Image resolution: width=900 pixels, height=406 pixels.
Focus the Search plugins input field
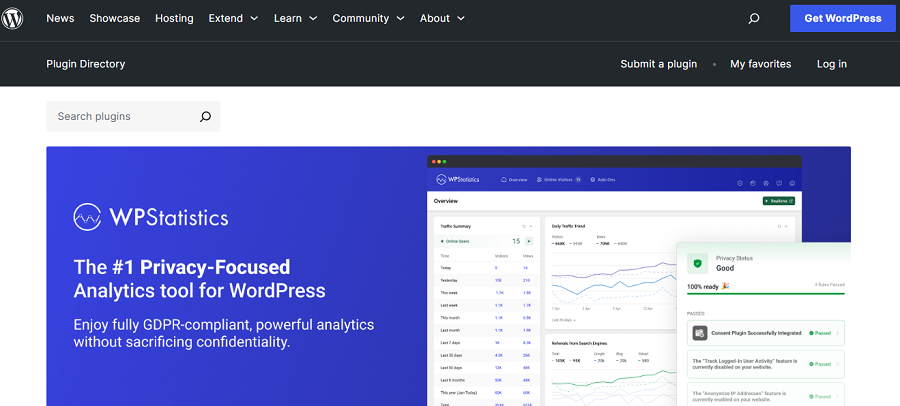[133, 117]
